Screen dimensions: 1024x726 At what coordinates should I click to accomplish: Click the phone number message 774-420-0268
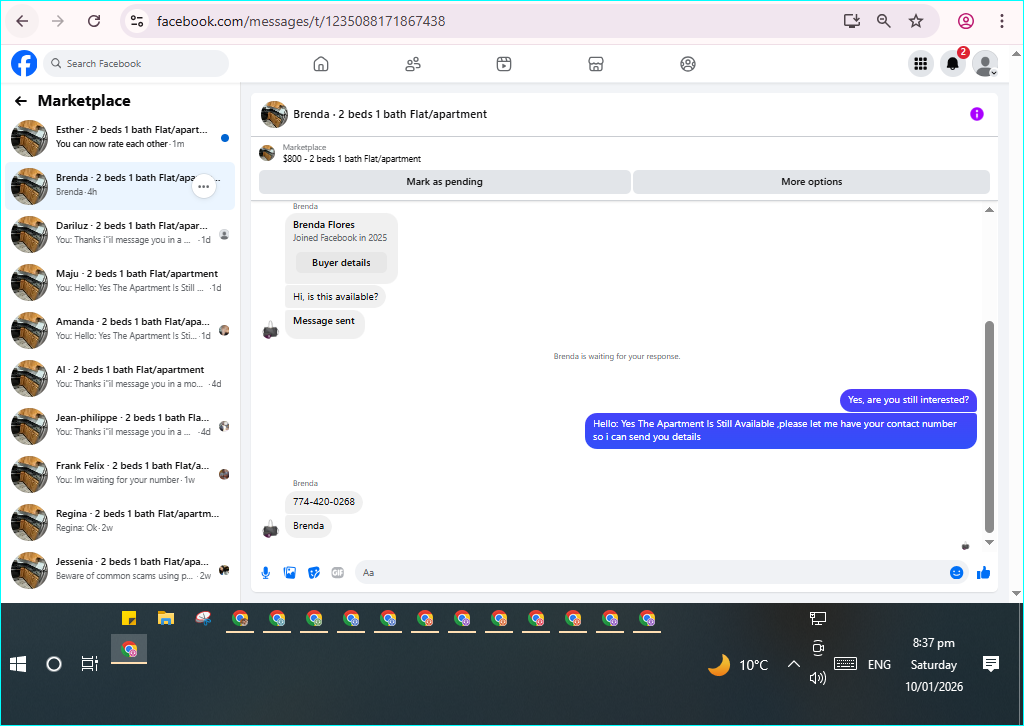[x=324, y=502]
